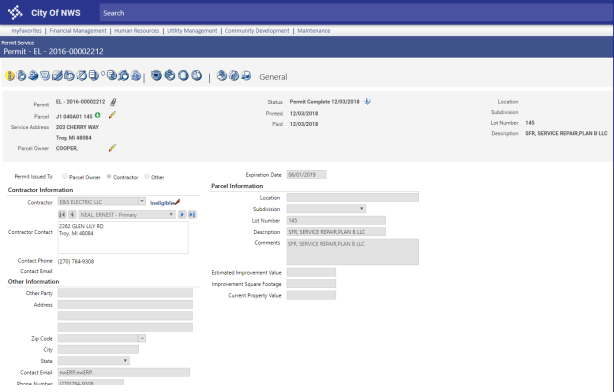Click the Paid date 12/03/2018
Image resolution: width=614 pixels, height=392 pixels.
coord(304,124)
